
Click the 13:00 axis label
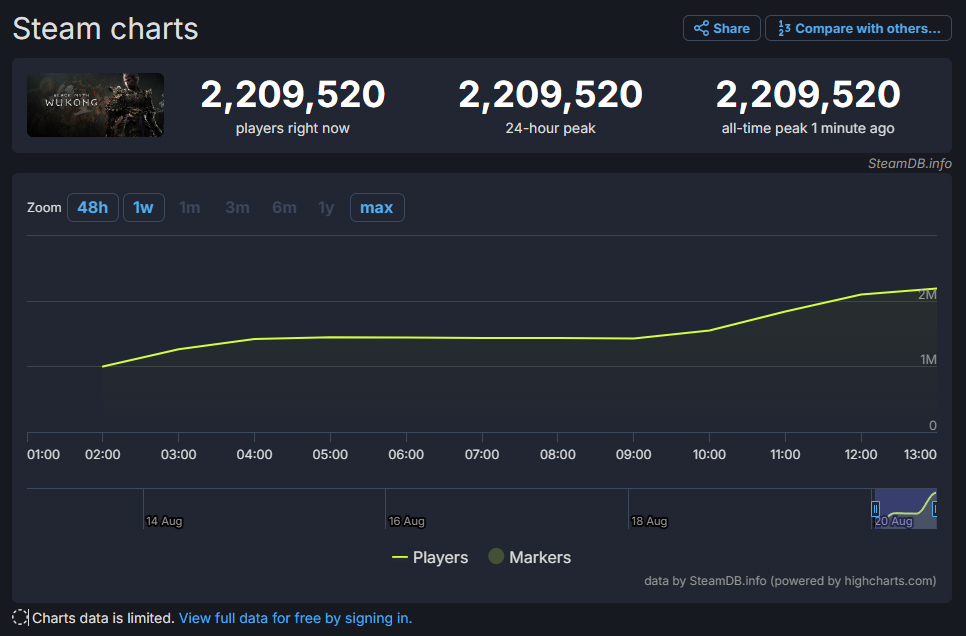click(x=920, y=454)
